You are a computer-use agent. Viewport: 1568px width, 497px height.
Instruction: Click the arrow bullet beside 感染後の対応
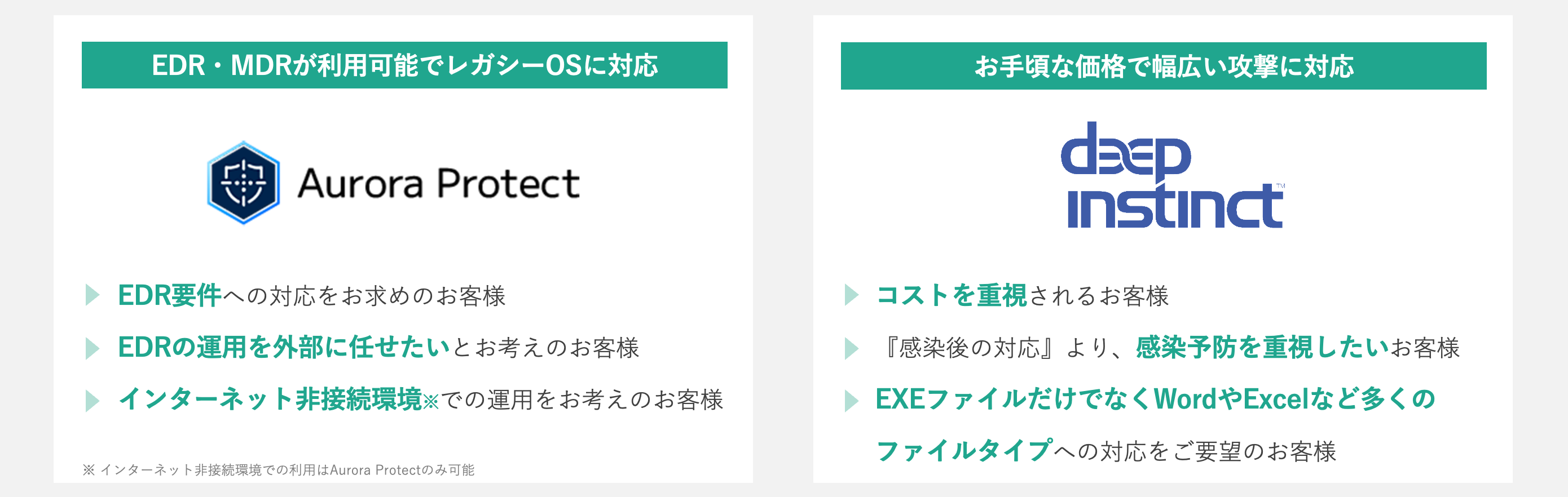(x=852, y=348)
